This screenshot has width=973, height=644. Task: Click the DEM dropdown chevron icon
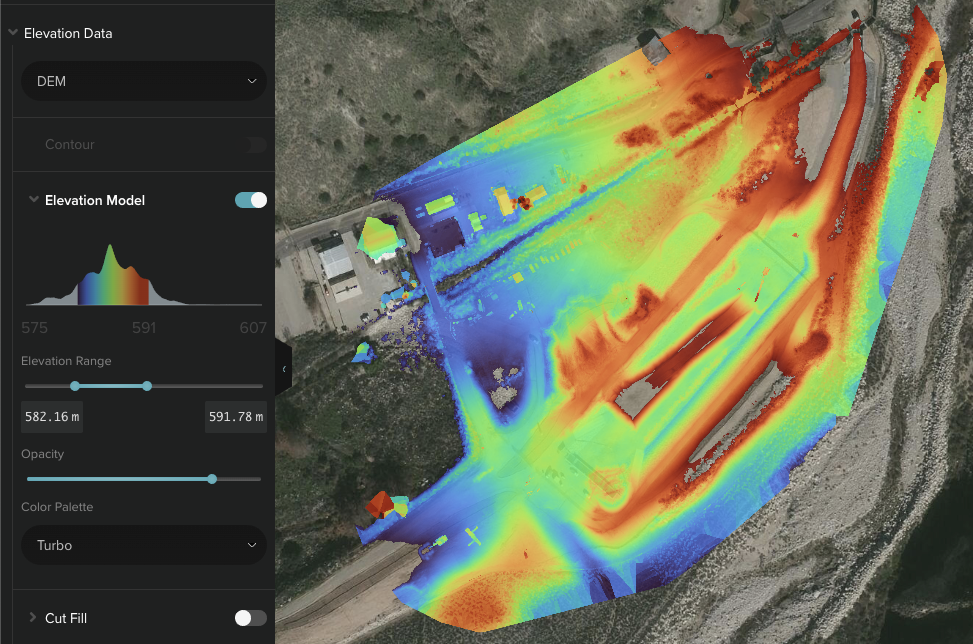(253, 81)
